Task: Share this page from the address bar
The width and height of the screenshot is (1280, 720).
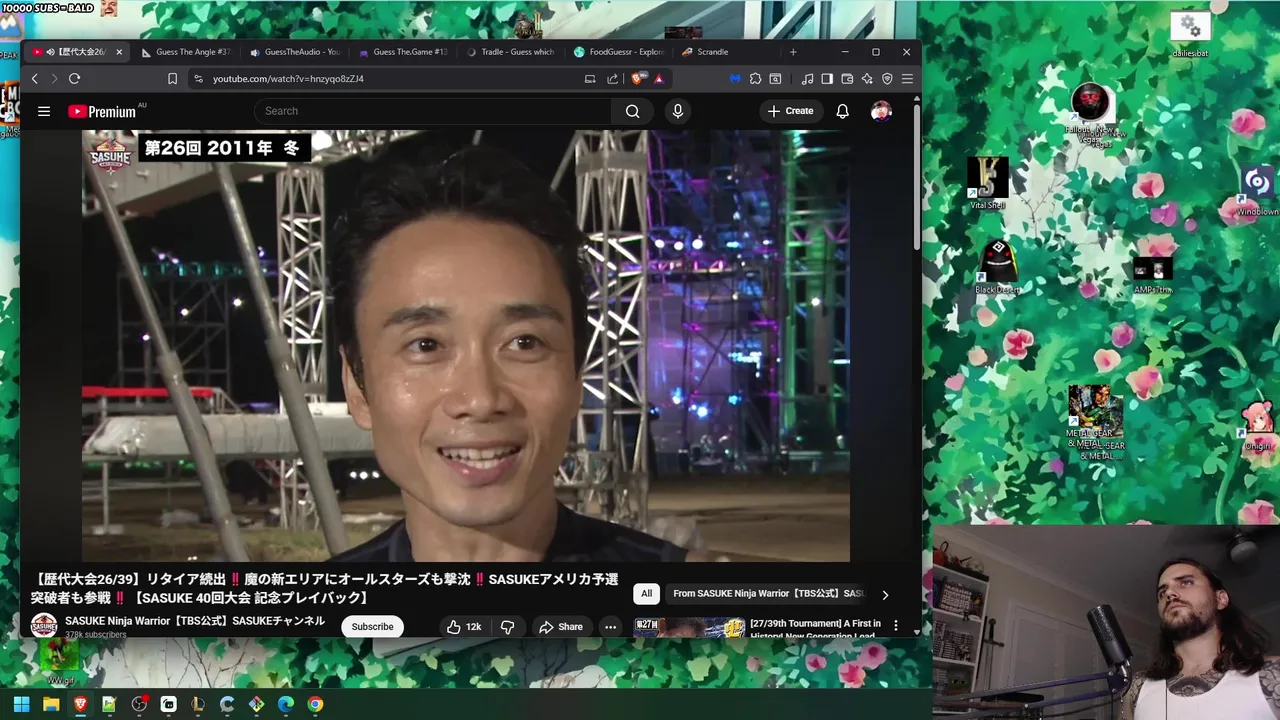Action: [x=612, y=79]
